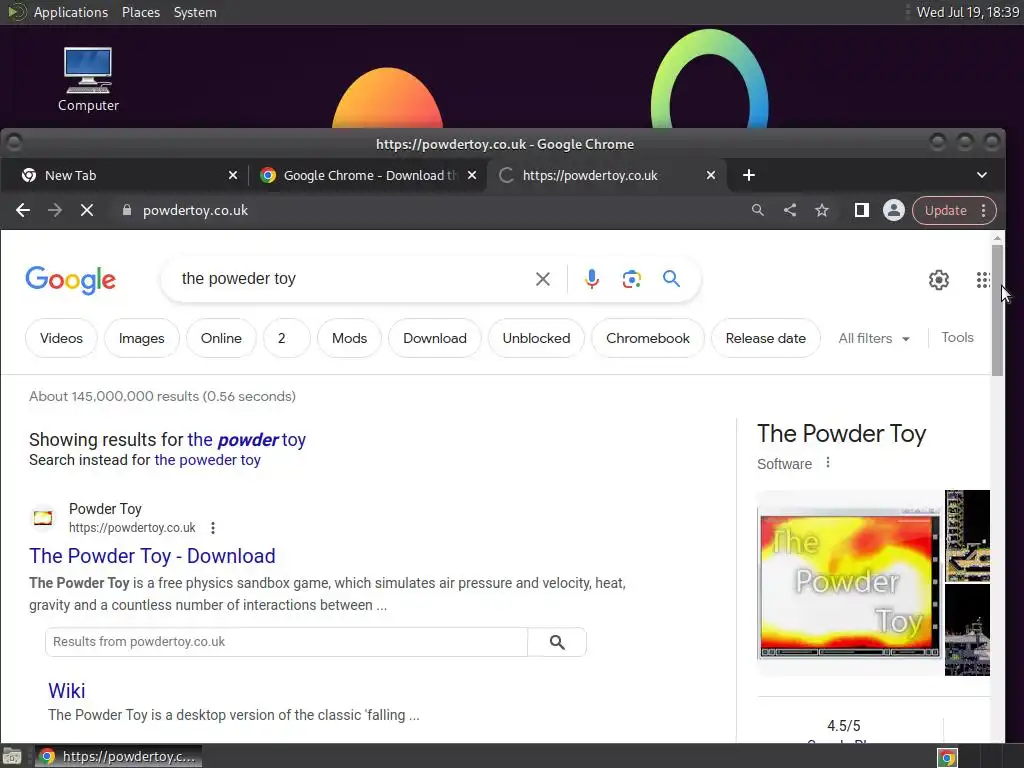
Task: Open the Places menu
Action: click(x=140, y=12)
